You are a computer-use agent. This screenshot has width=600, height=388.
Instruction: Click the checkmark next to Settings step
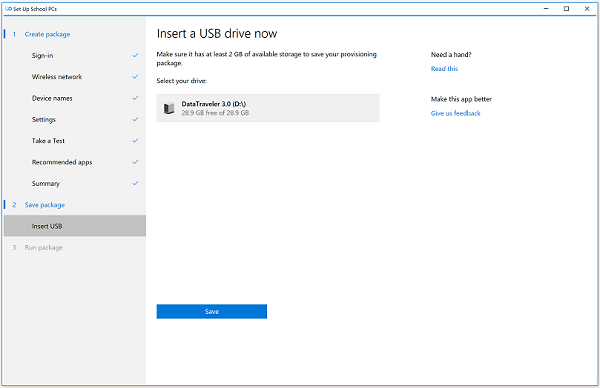click(135, 119)
